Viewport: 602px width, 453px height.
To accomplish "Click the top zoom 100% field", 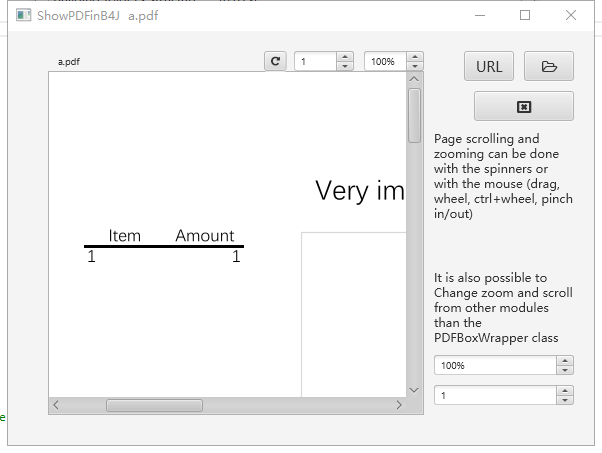I will tap(385, 61).
